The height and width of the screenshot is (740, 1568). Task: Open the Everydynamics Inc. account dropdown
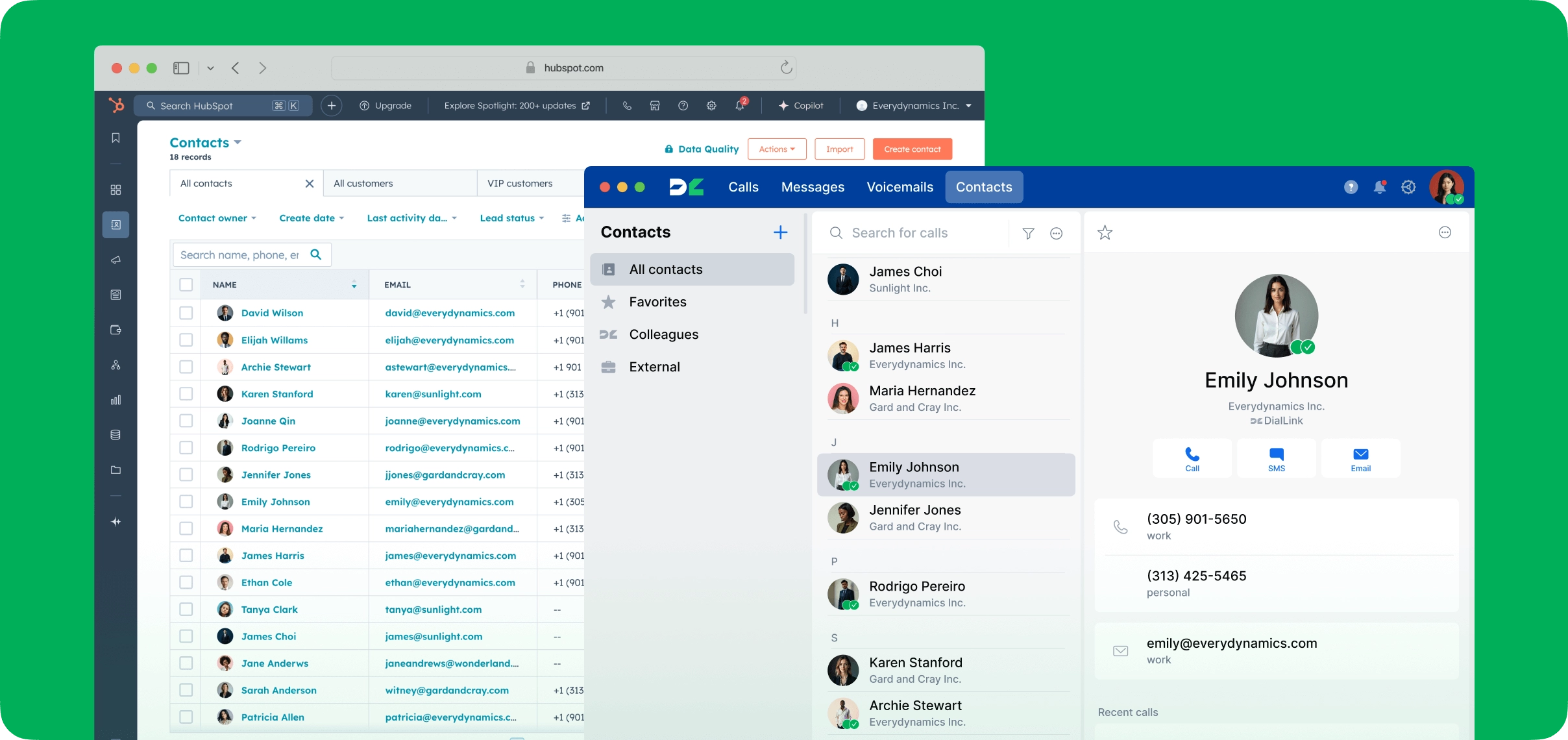point(913,105)
